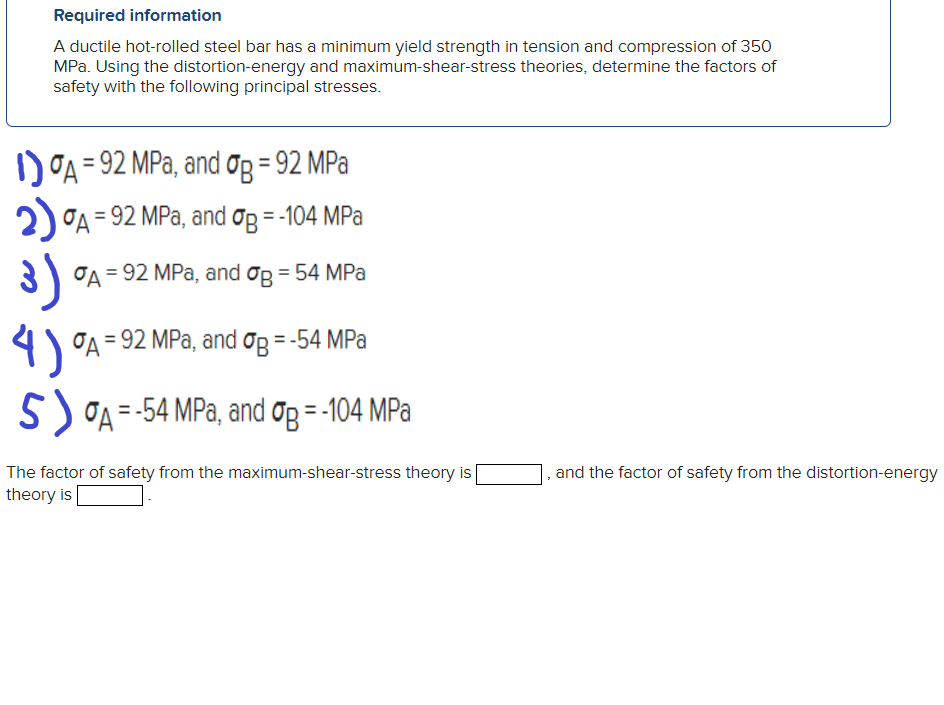Click the maximum-shear-stress theory answer box
This screenshot has width=944, height=705.
click(x=509, y=474)
